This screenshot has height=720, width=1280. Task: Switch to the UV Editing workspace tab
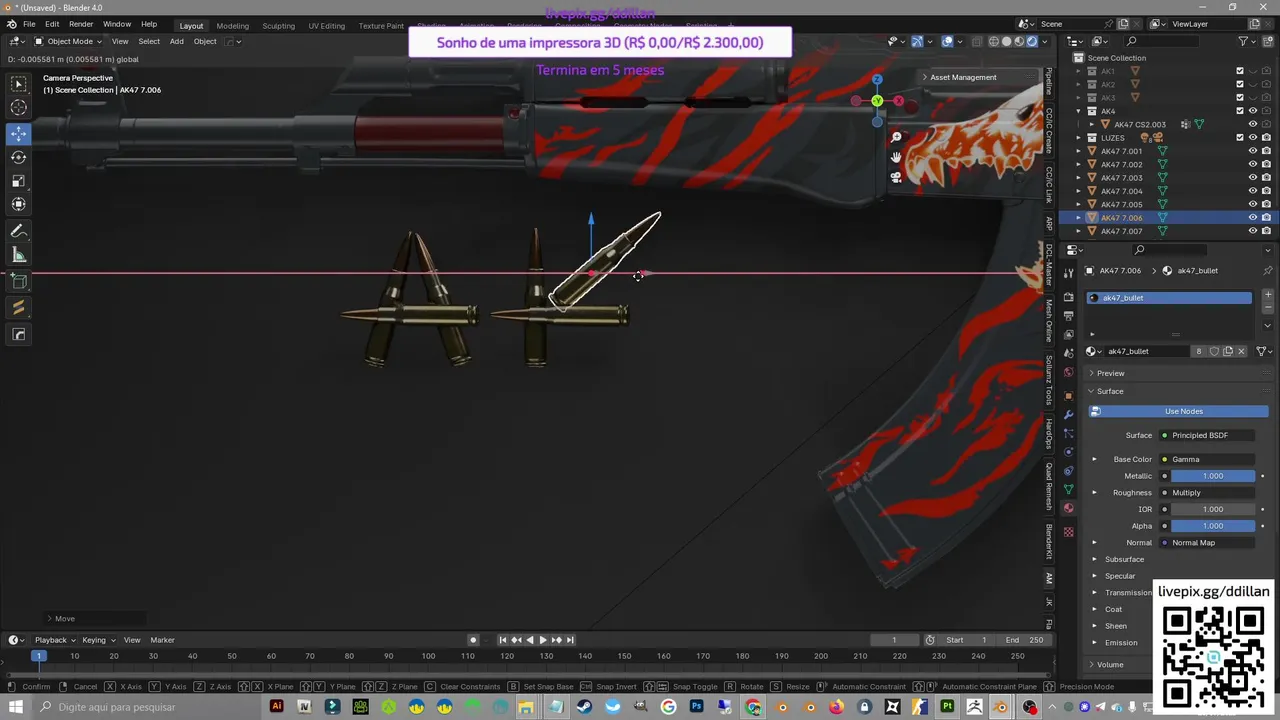(326, 26)
